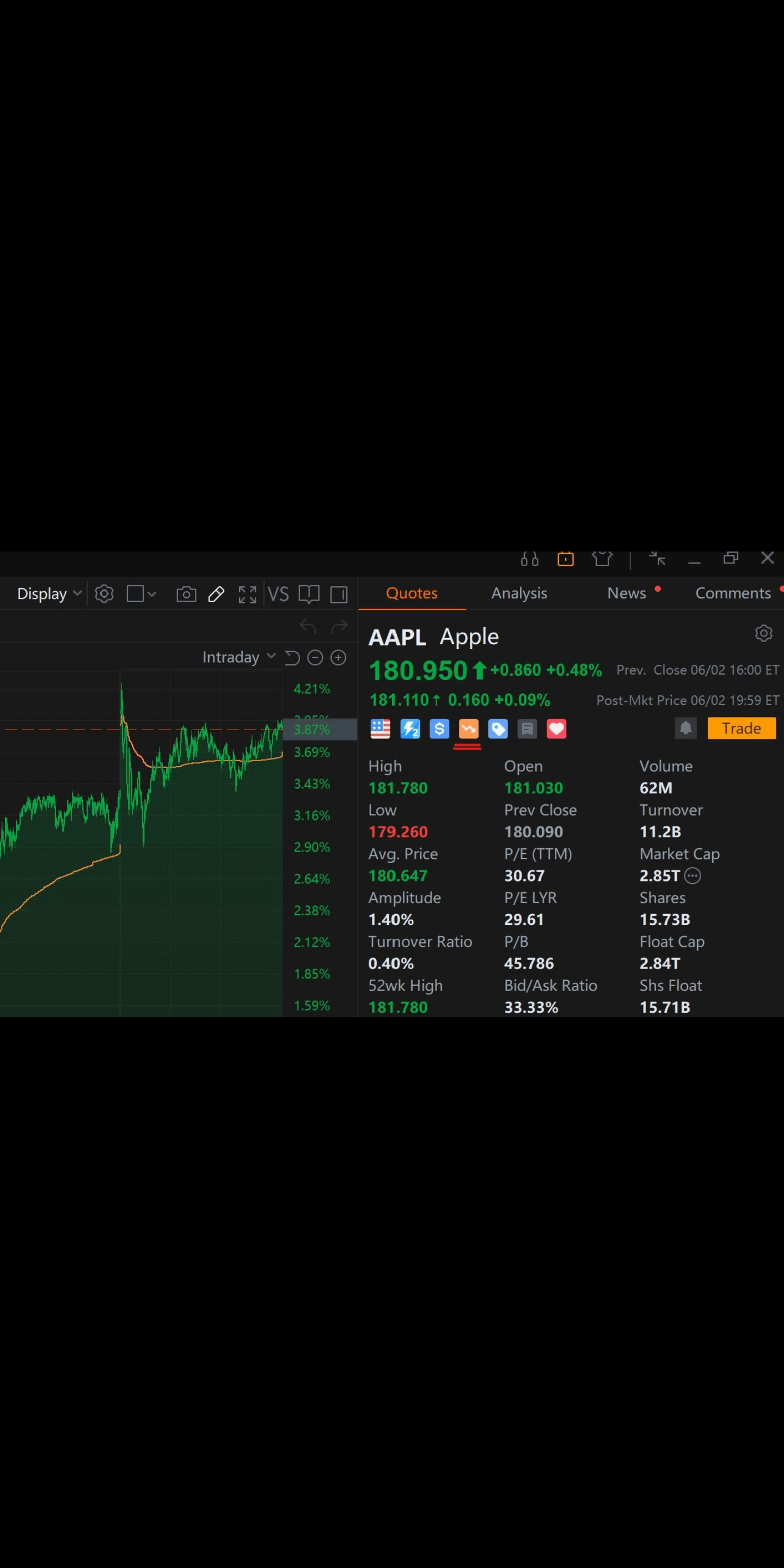Click the Prev Close value 180.090
The height and width of the screenshot is (1568, 784).
pos(534,832)
